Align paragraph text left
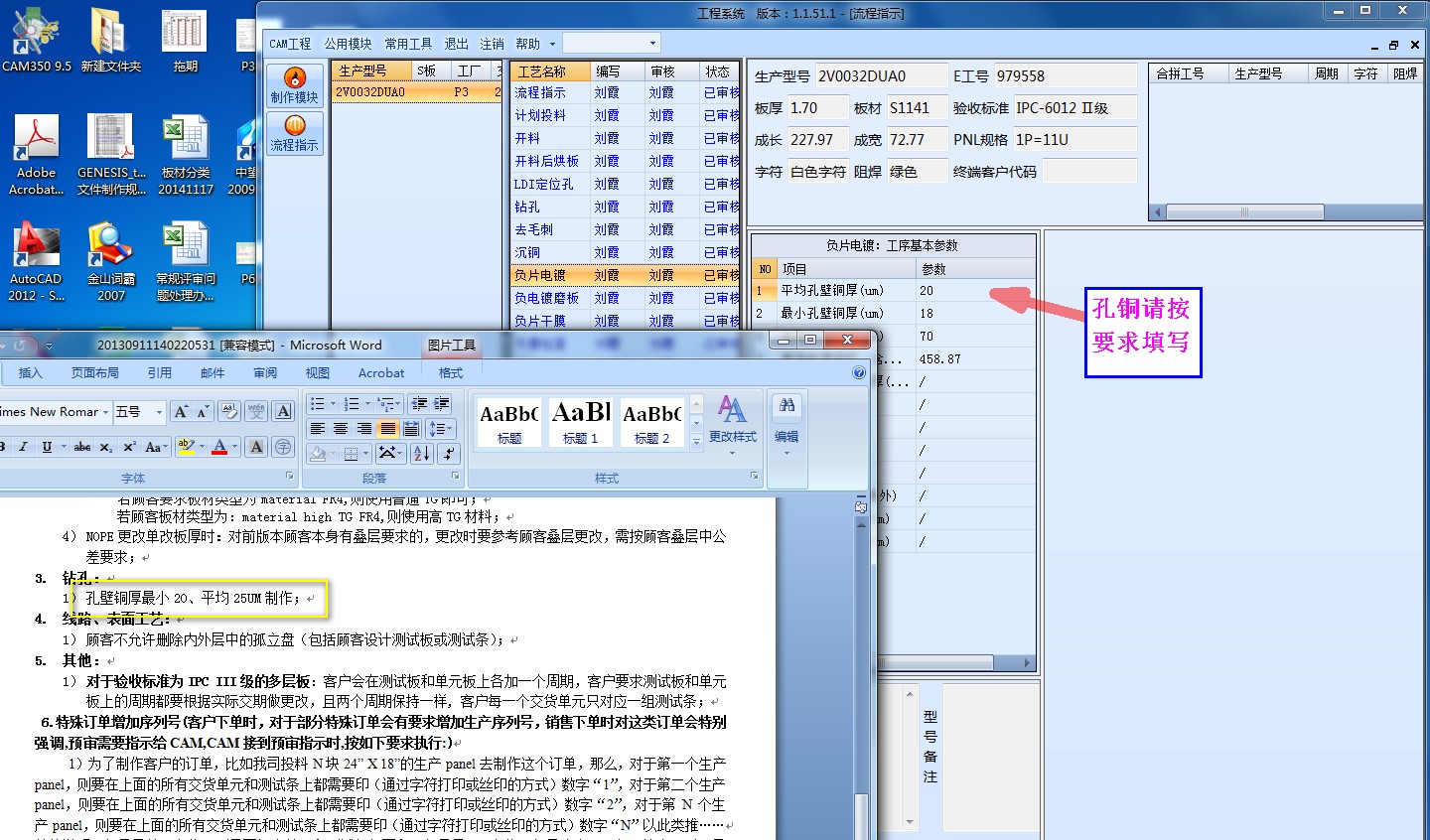The image size is (1430, 840). point(317,429)
